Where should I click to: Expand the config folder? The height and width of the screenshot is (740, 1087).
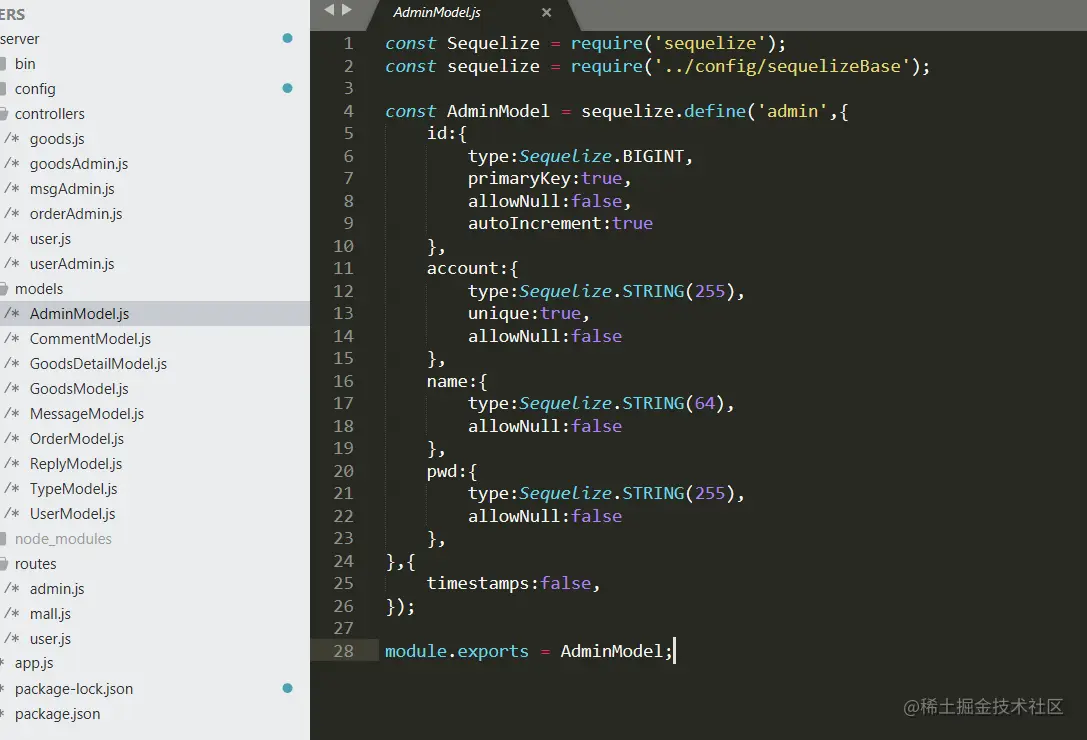35,89
